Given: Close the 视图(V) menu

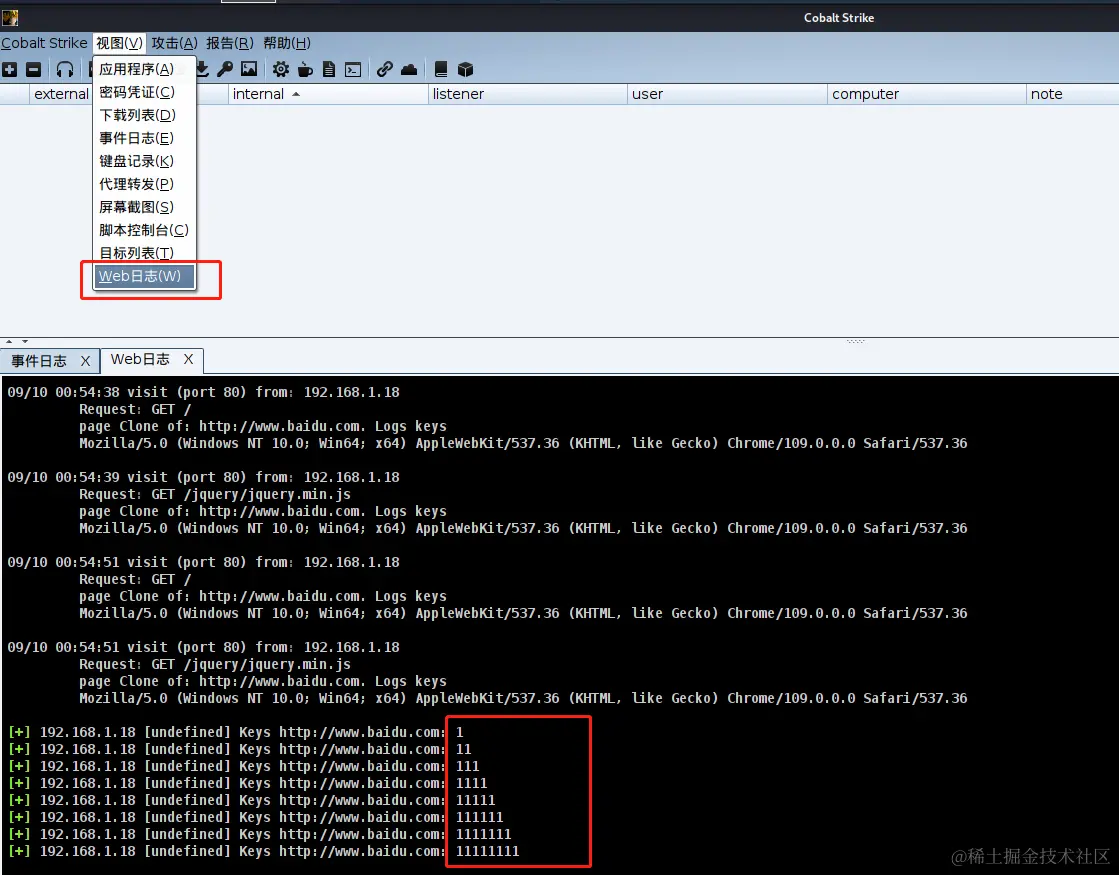Looking at the screenshot, I should [119, 43].
